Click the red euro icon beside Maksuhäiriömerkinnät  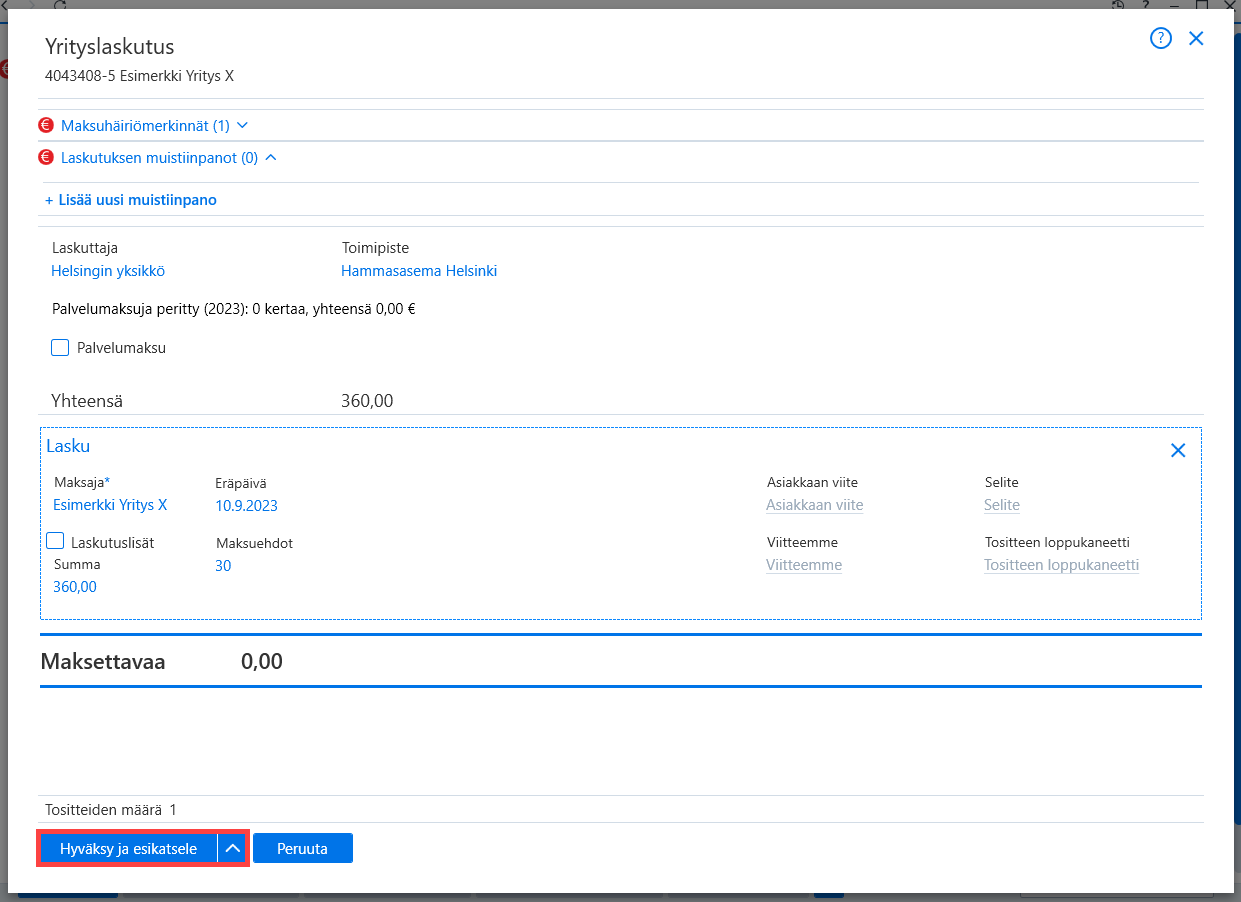pos(45,126)
